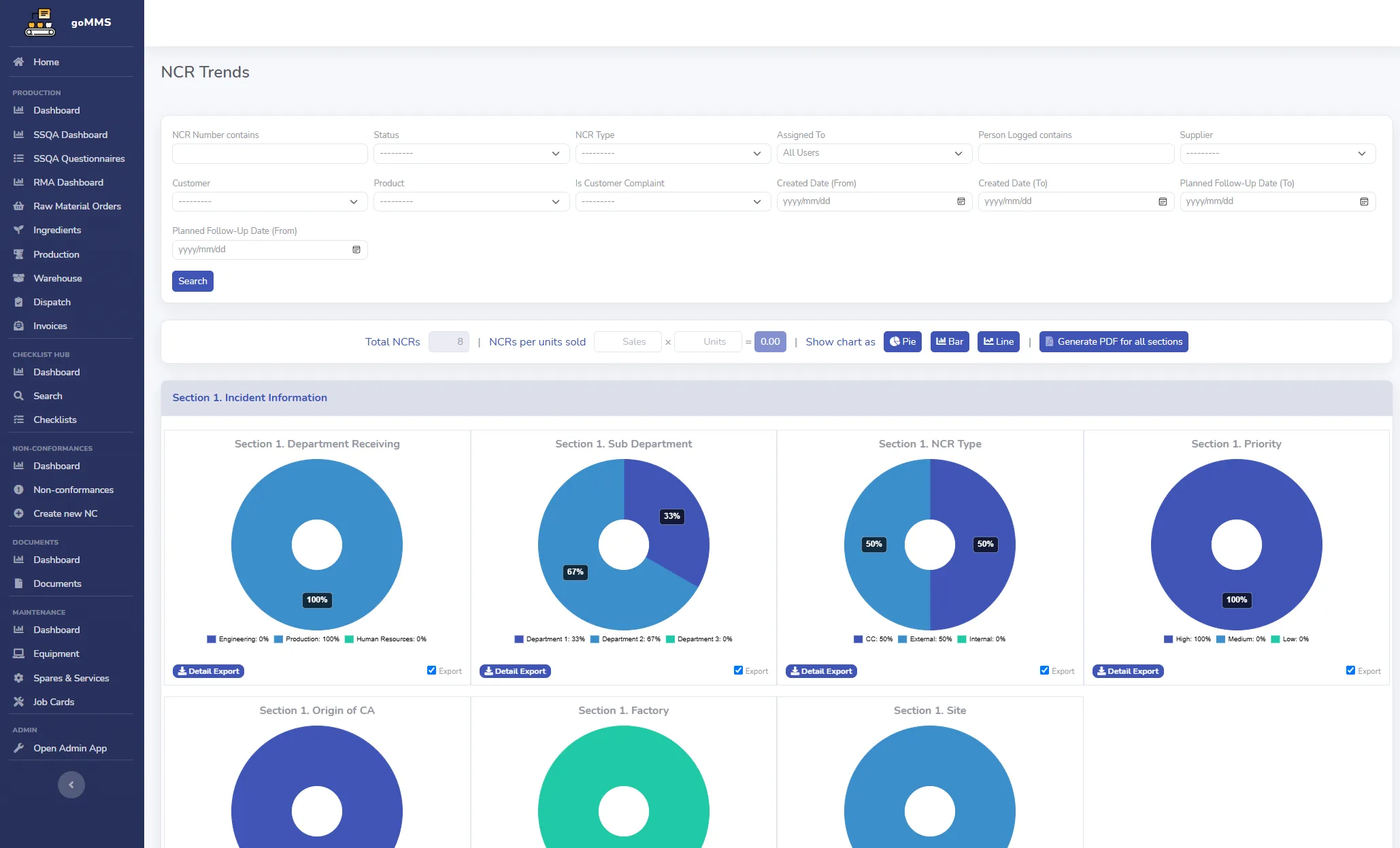1400x848 pixels.
Task: Show charts as Bar
Action: 950,342
